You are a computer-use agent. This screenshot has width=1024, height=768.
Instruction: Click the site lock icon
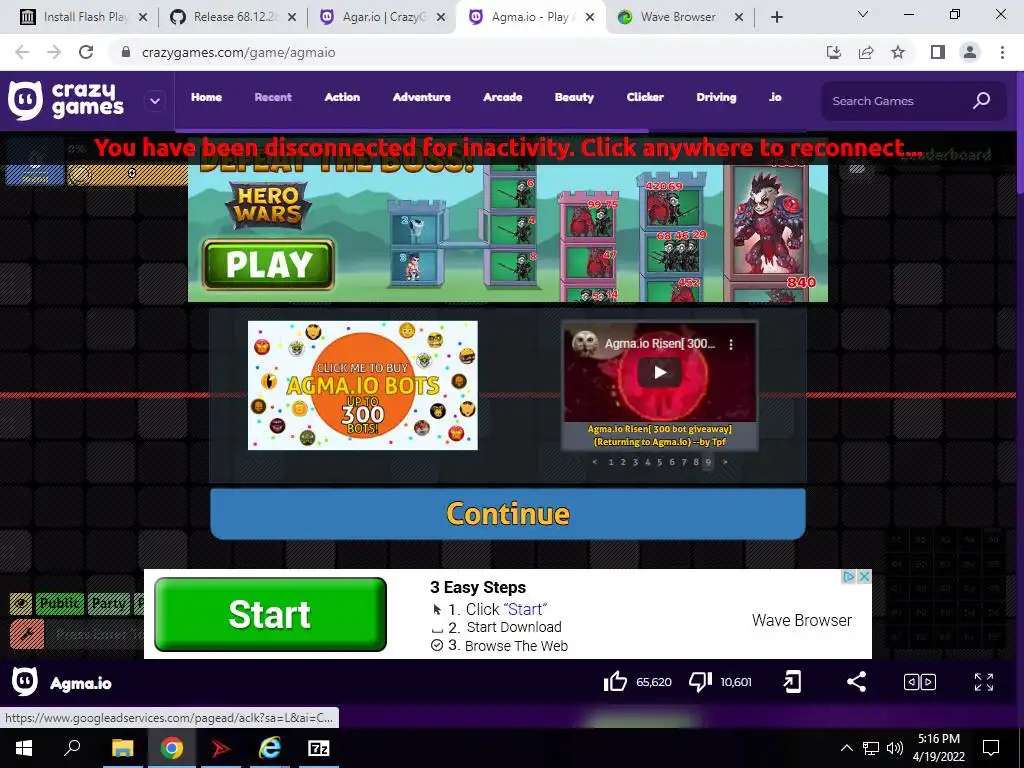[x=126, y=52]
